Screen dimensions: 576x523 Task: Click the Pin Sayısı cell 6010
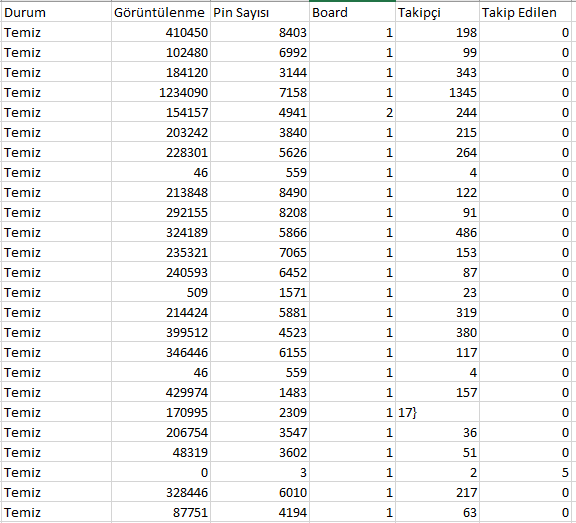pyautogui.click(x=260, y=492)
